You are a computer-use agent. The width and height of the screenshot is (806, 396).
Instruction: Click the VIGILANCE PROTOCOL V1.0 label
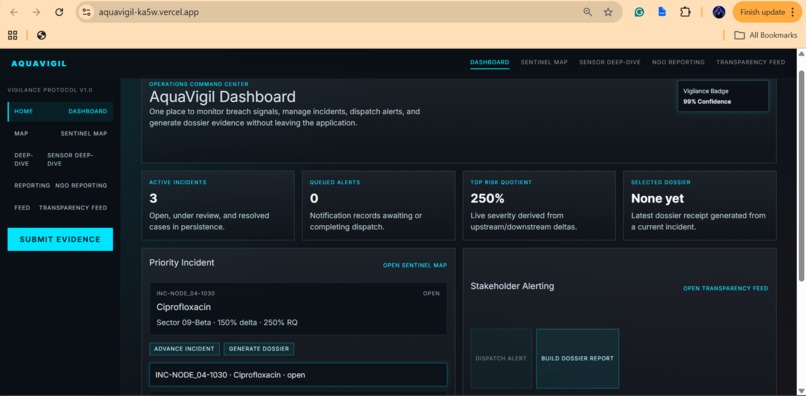point(50,90)
